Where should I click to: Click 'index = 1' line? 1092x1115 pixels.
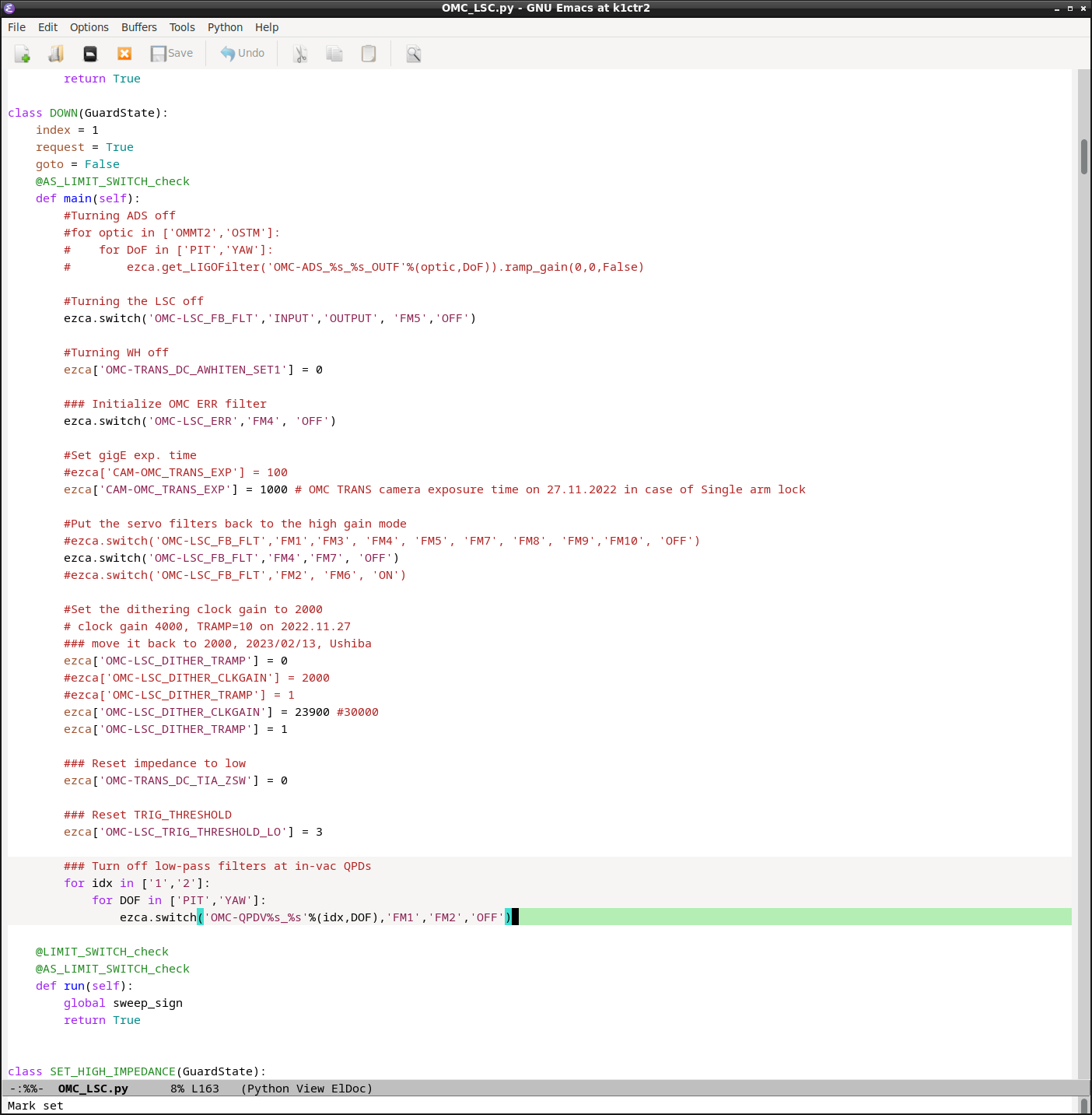[x=67, y=130]
